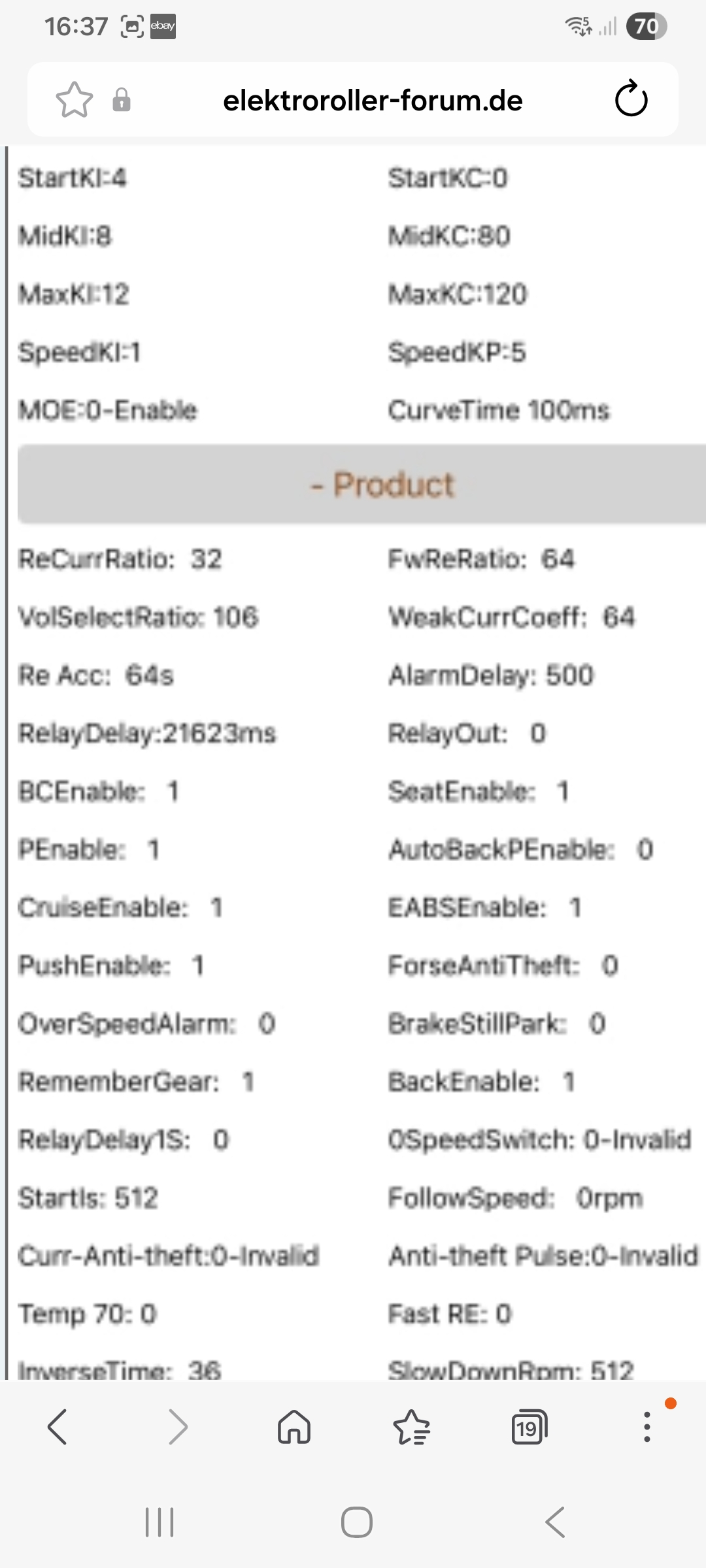Tap the EABSEnable: 1 parameter
Viewport: 706px width, 1568px height.
pyautogui.click(x=484, y=907)
